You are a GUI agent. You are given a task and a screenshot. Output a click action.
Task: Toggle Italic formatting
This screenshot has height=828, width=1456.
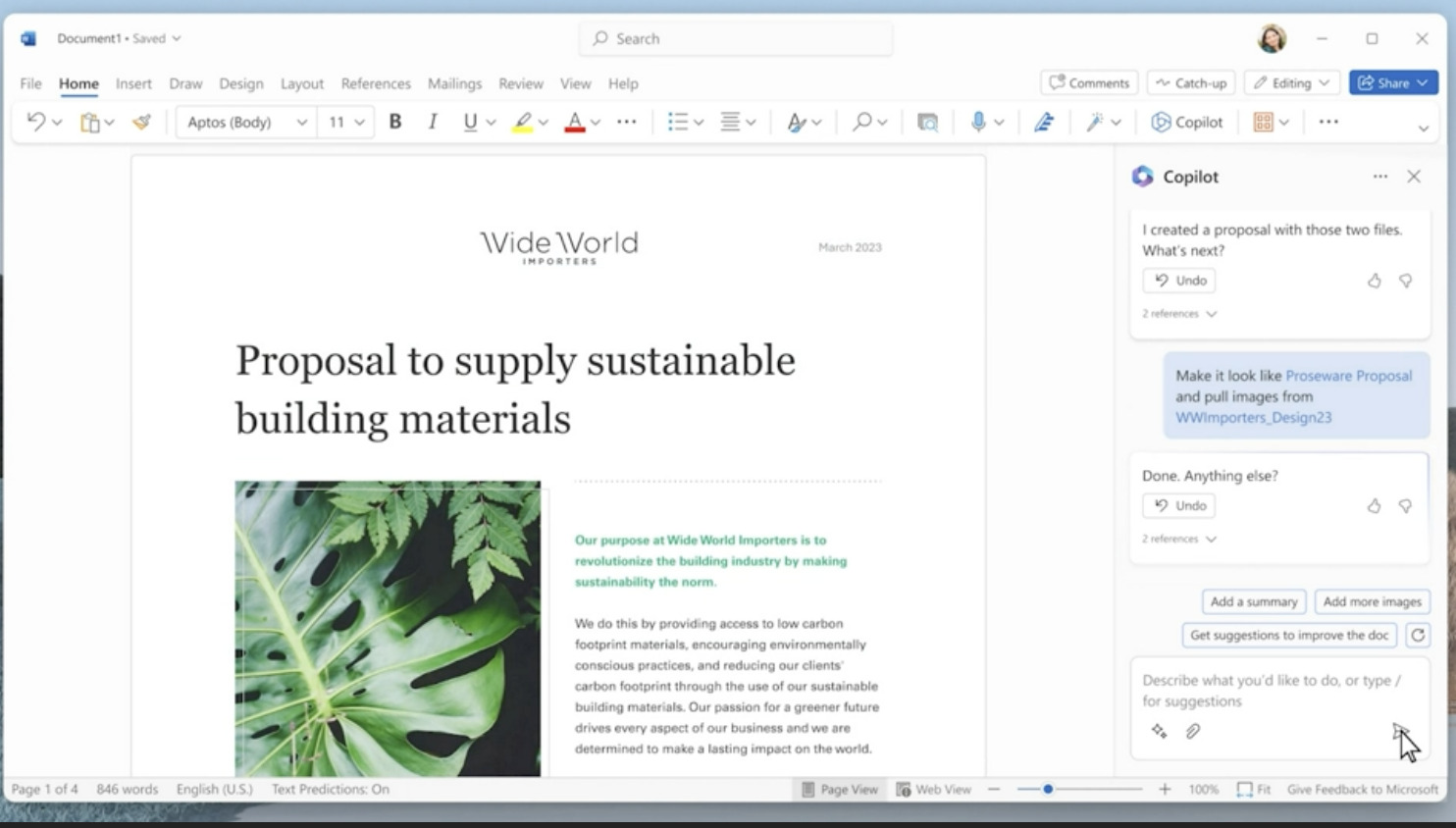coord(432,122)
